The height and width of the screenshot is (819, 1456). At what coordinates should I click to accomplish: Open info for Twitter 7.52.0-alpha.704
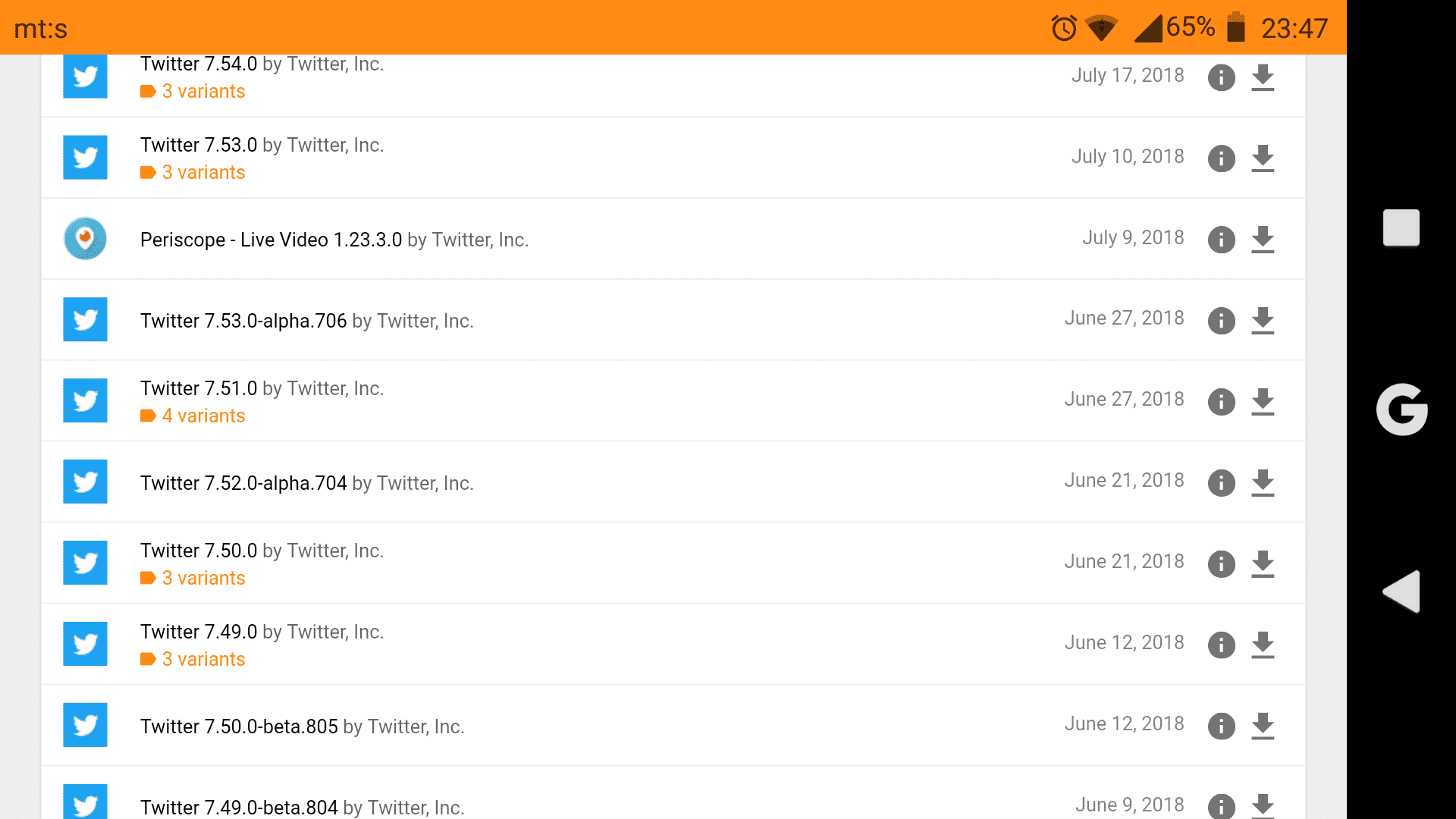(1221, 483)
